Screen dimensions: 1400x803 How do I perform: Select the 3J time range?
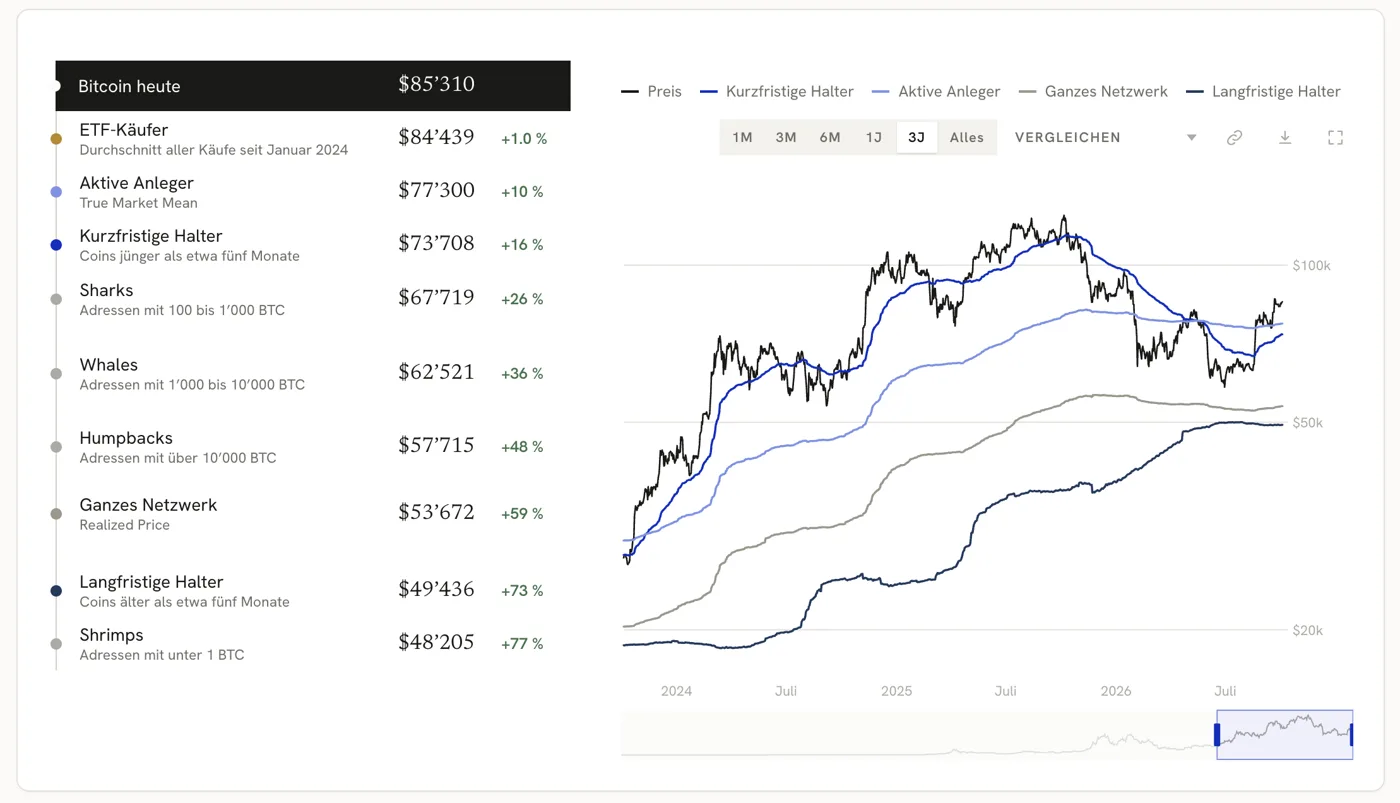(x=917, y=138)
